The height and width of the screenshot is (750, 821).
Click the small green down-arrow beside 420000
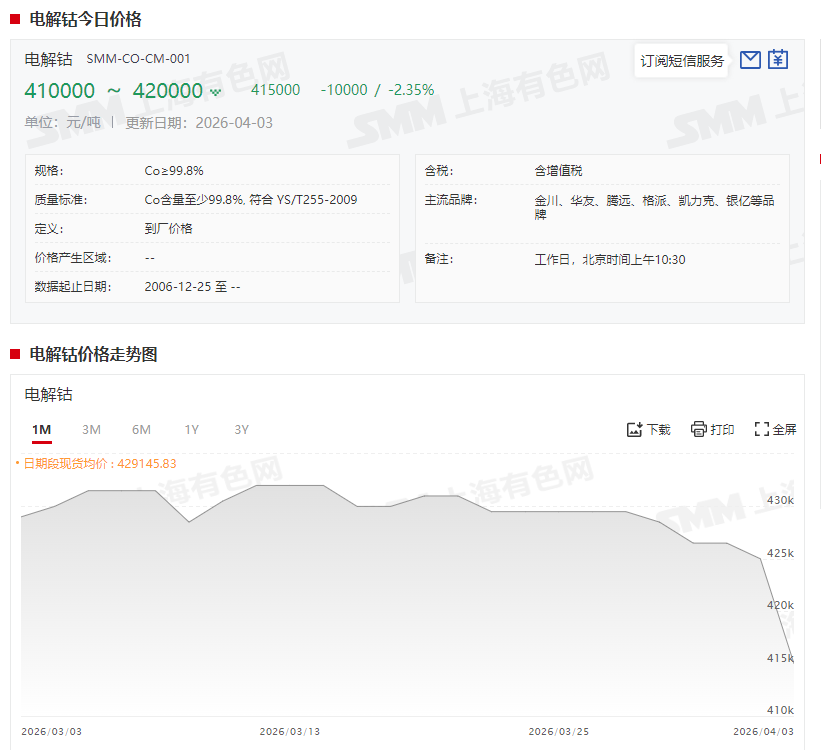[215, 92]
